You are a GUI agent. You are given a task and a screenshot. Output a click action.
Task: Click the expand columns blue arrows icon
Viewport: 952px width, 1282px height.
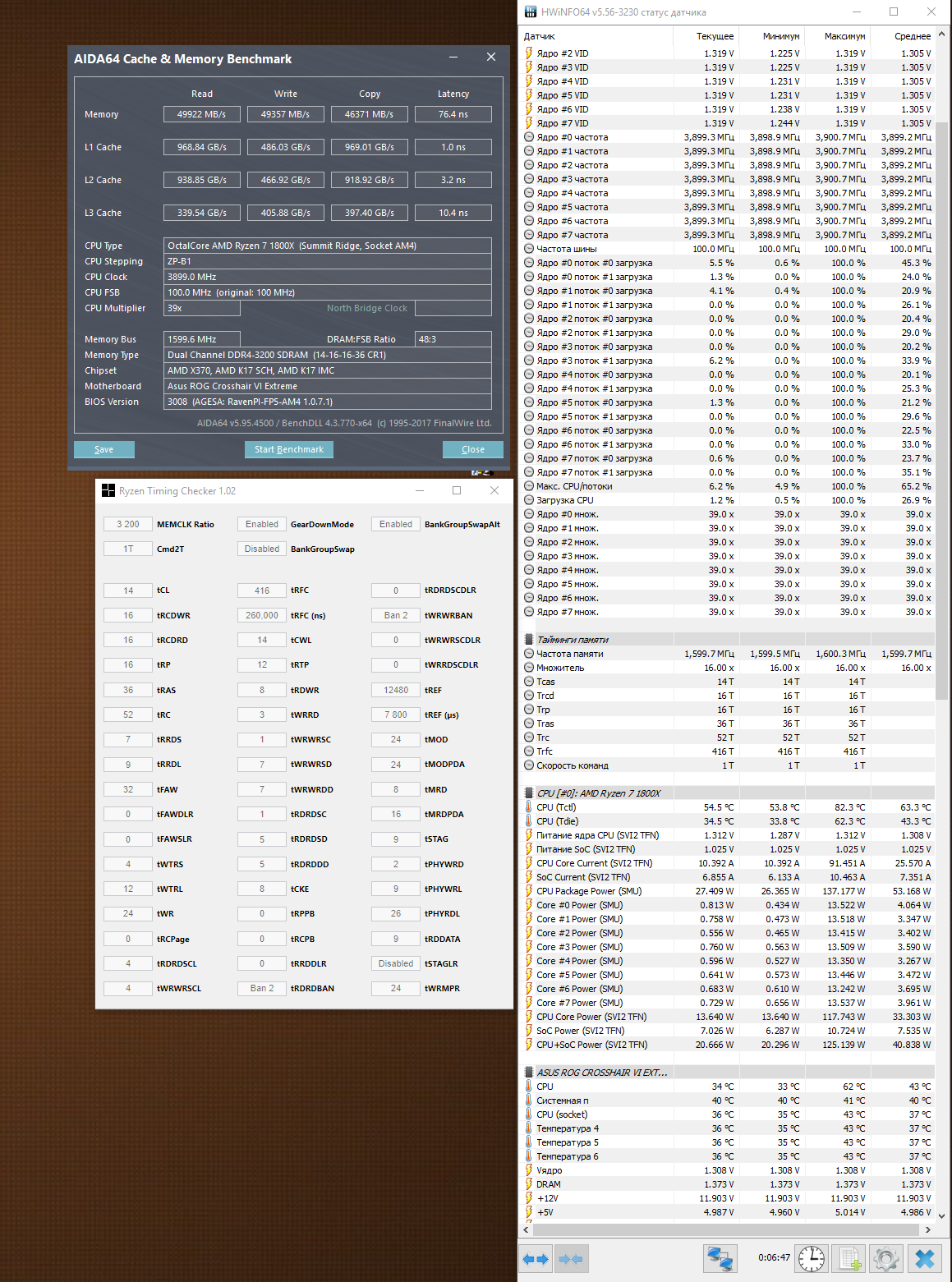coord(536,1258)
